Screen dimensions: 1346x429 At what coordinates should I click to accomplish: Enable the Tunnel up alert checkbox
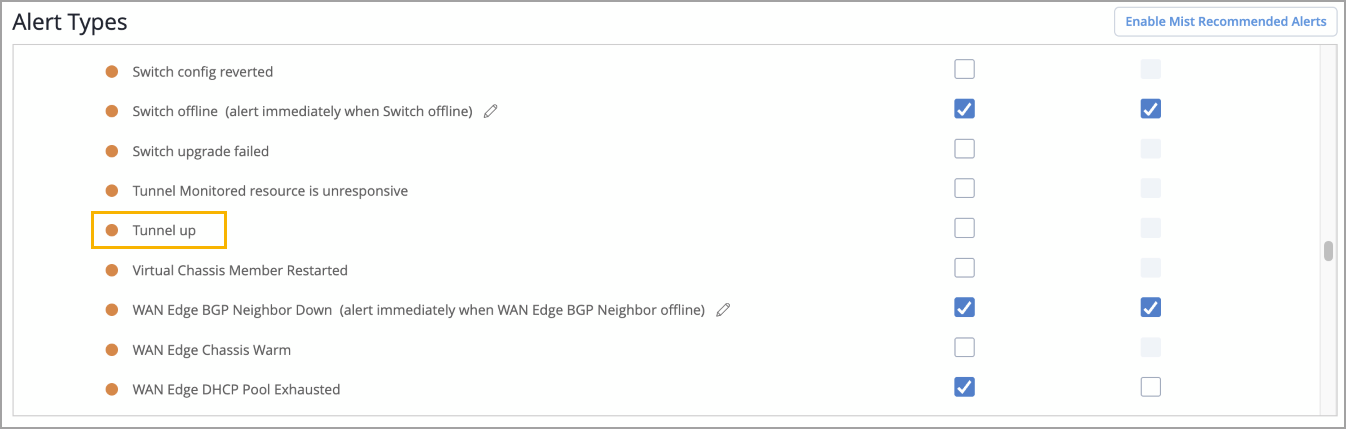[964, 228]
